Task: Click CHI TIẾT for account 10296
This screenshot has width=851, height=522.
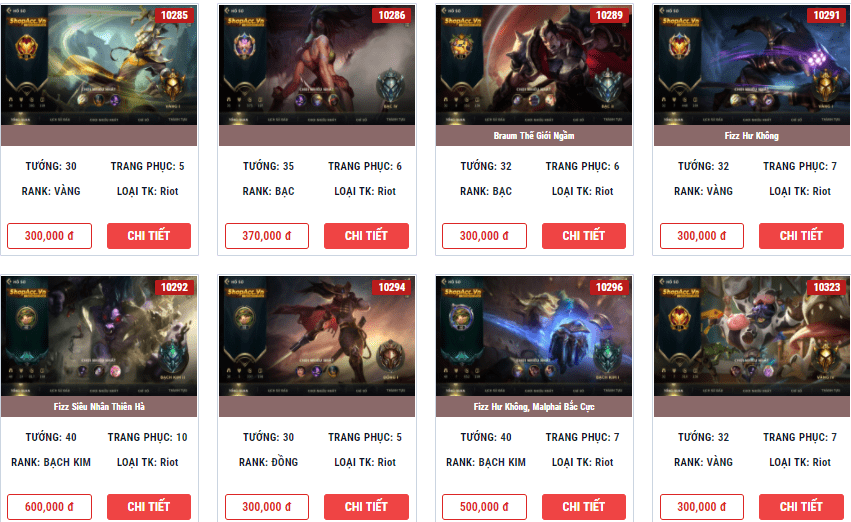Action: point(583,507)
